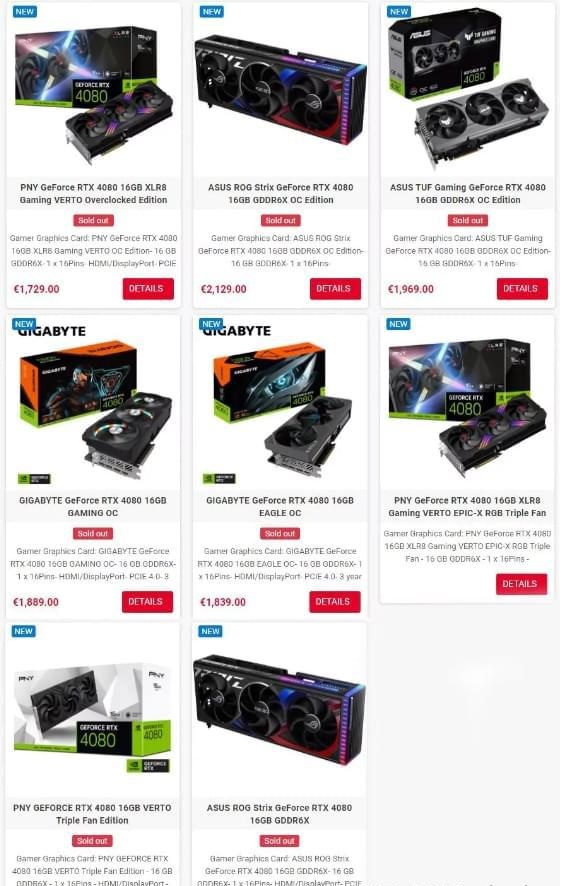564x886 pixels.
Task: Open details for the €1,969.00 ASUS TUF Gaming card
Action: (x=522, y=289)
